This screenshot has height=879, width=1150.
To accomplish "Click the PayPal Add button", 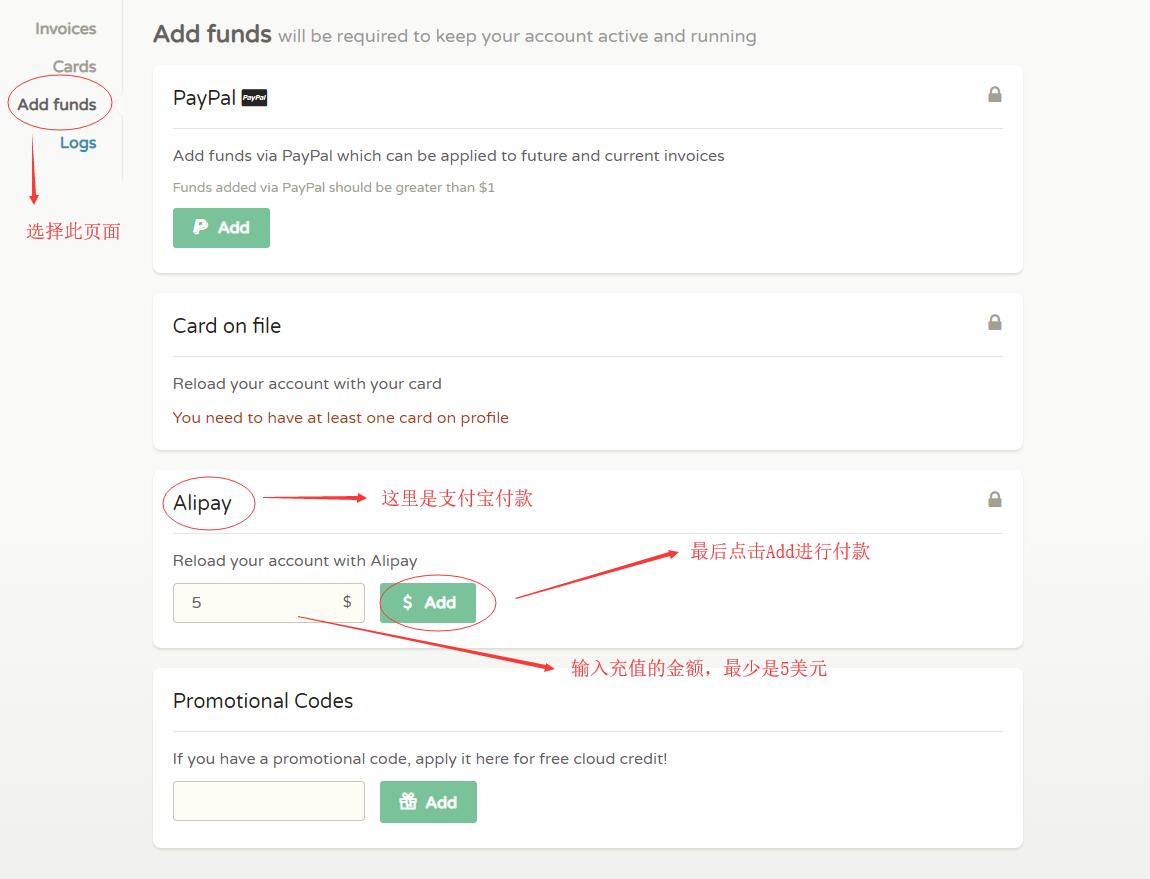I will pyautogui.click(x=221, y=227).
